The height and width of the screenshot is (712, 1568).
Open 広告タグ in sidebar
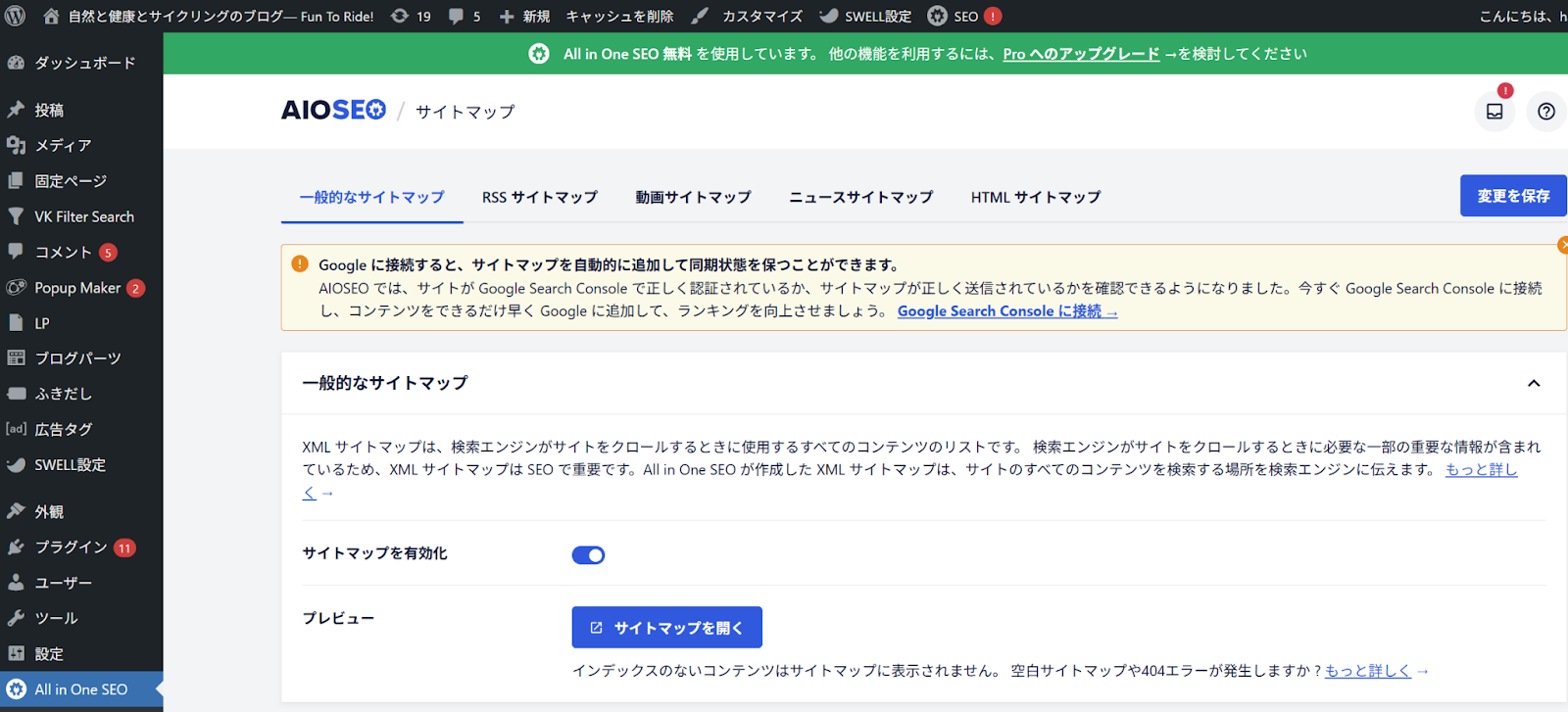click(x=81, y=429)
